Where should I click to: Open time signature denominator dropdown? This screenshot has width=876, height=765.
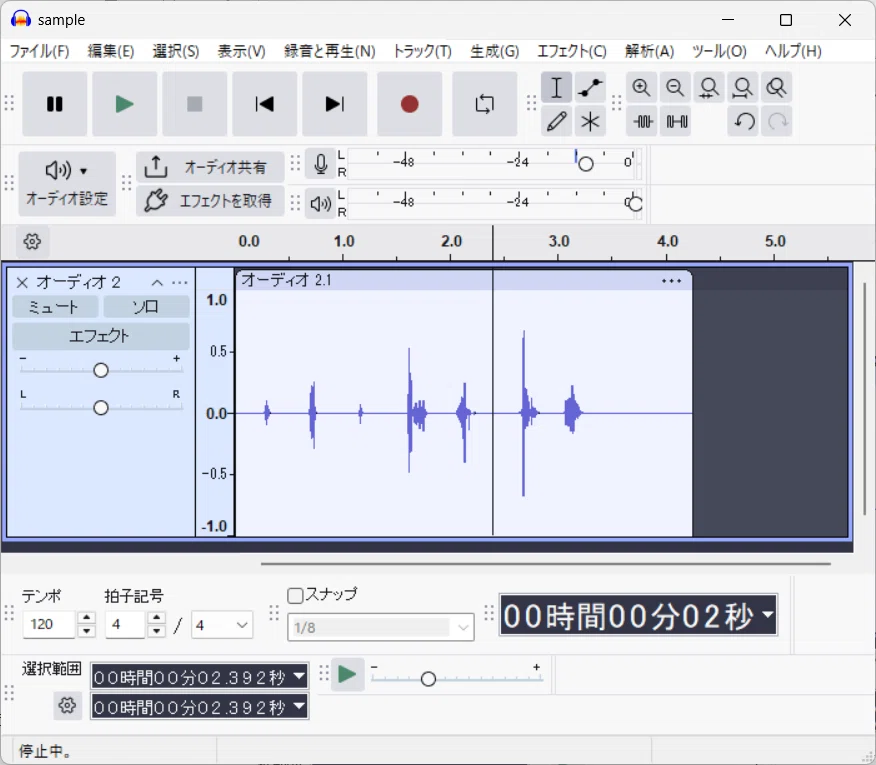[222, 625]
